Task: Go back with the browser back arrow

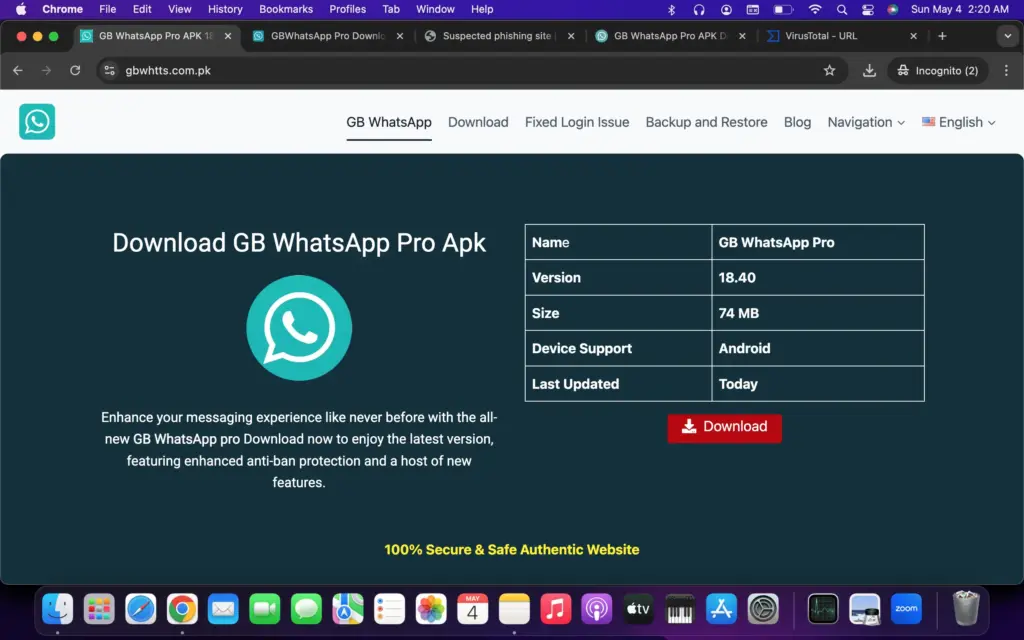Action: (x=18, y=71)
